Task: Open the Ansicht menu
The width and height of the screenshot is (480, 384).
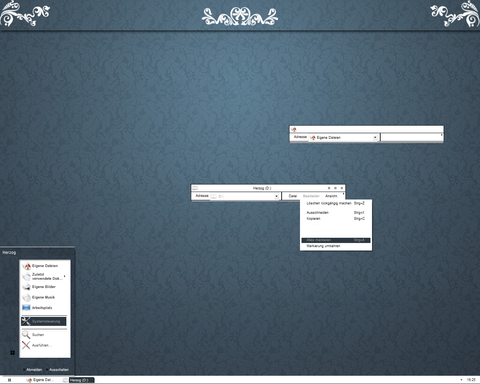Action: [x=331, y=196]
